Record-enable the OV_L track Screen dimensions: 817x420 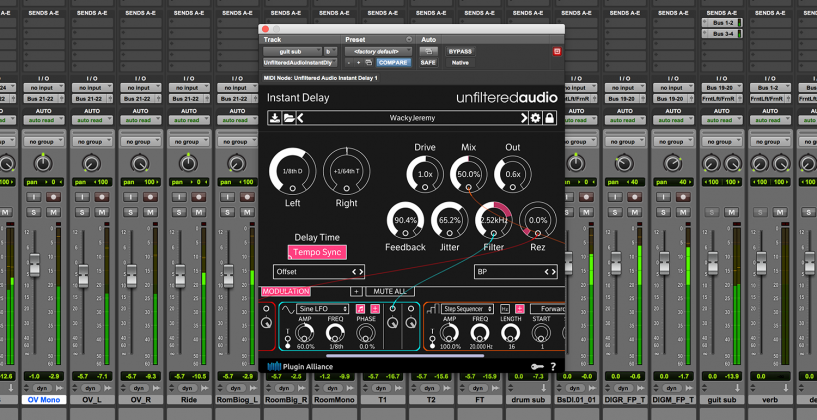click(x=101, y=197)
